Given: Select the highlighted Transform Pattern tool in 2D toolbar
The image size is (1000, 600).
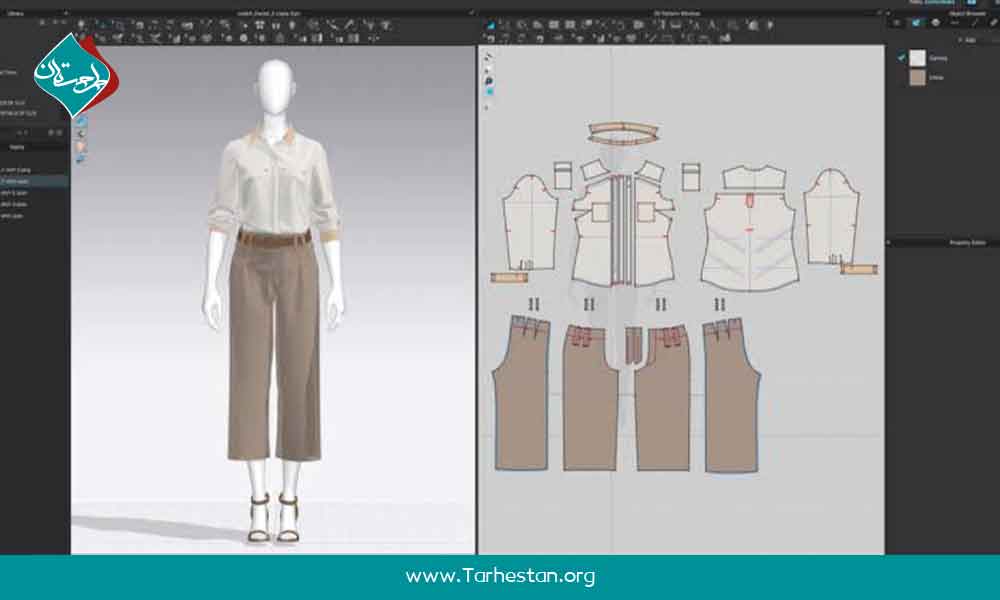Looking at the screenshot, I should 491,24.
